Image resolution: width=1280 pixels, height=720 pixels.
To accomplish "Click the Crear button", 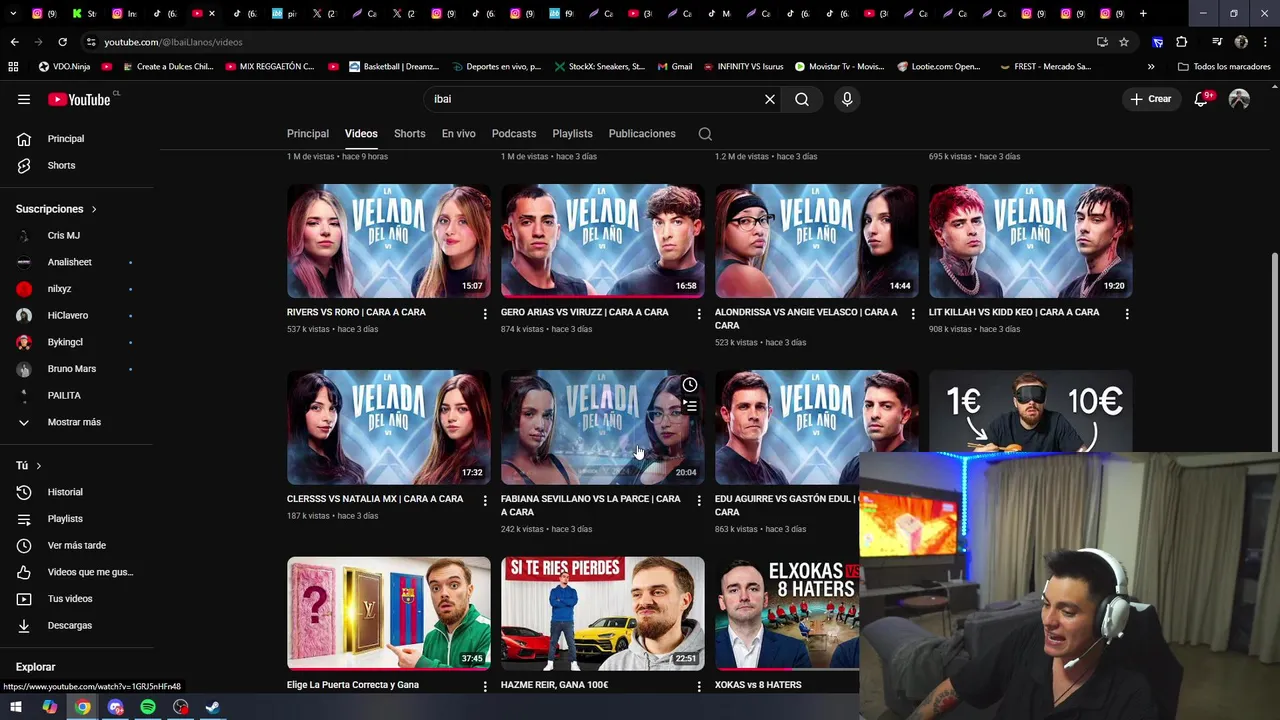I will pos(1150,99).
